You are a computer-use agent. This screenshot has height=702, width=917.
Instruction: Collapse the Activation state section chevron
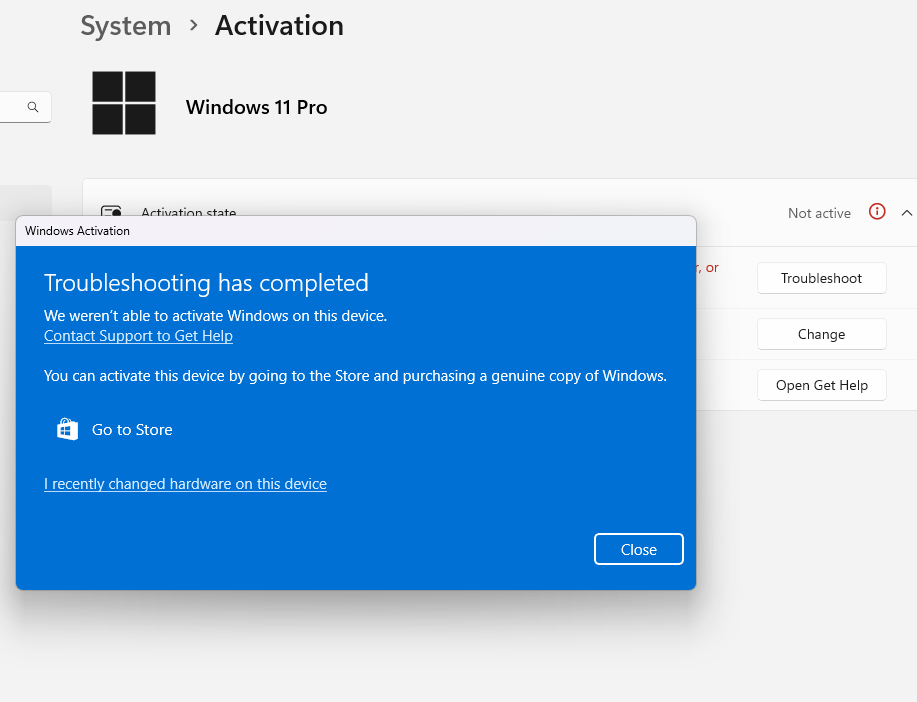click(x=906, y=213)
